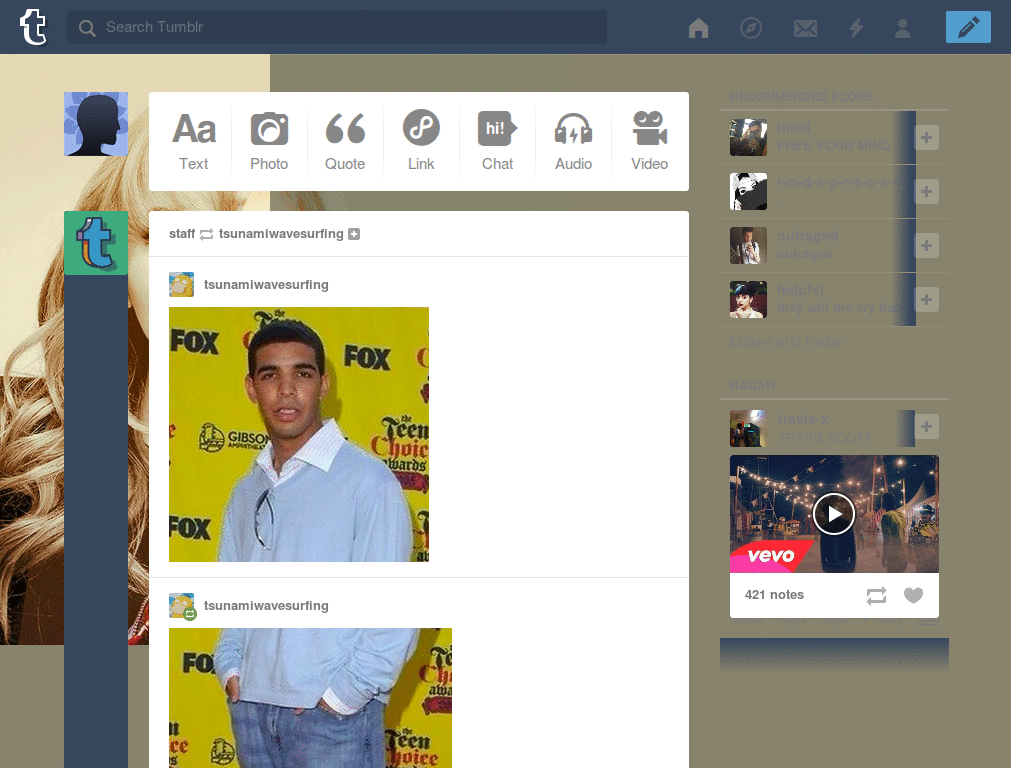
Task: Open the i-m-d-e-p-r-e-s-s-e-d blog avatar
Action: pyautogui.click(x=748, y=191)
